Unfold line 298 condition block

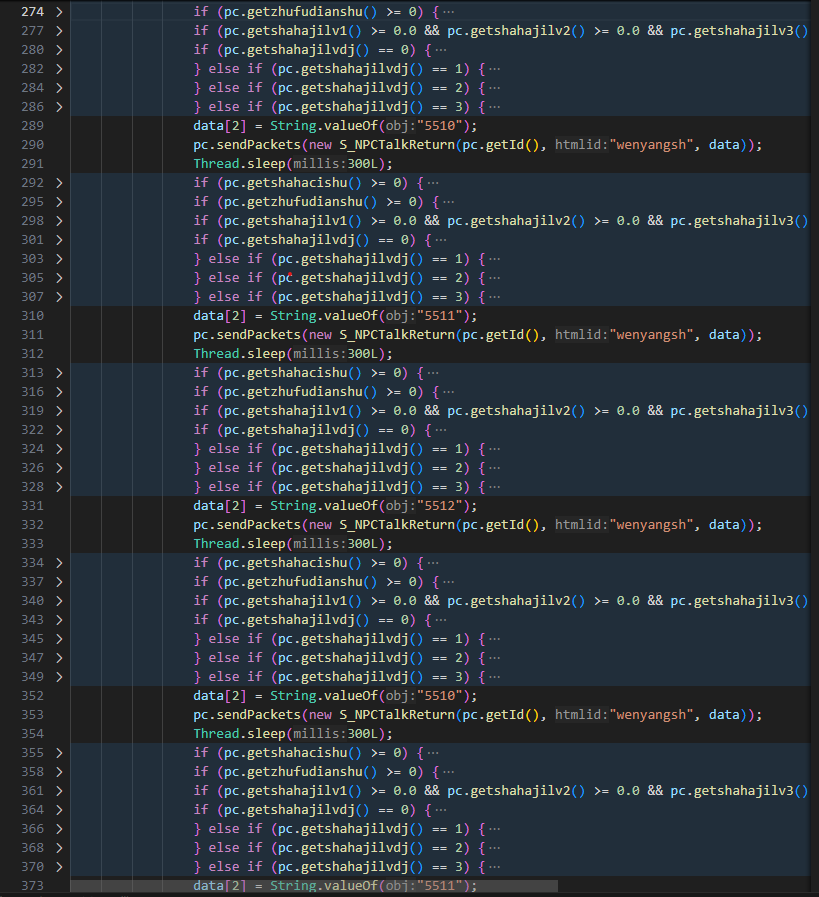(x=59, y=221)
